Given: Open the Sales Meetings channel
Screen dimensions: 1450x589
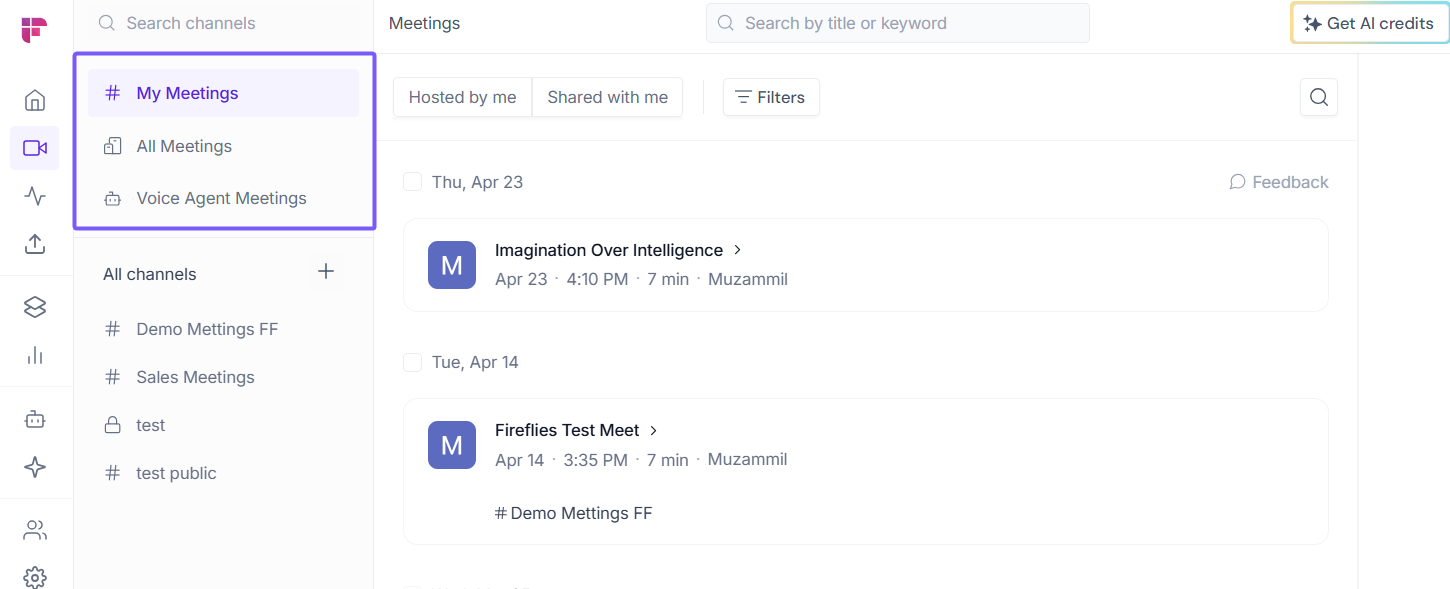Looking at the screenshot, I should (x=195, y=377).
